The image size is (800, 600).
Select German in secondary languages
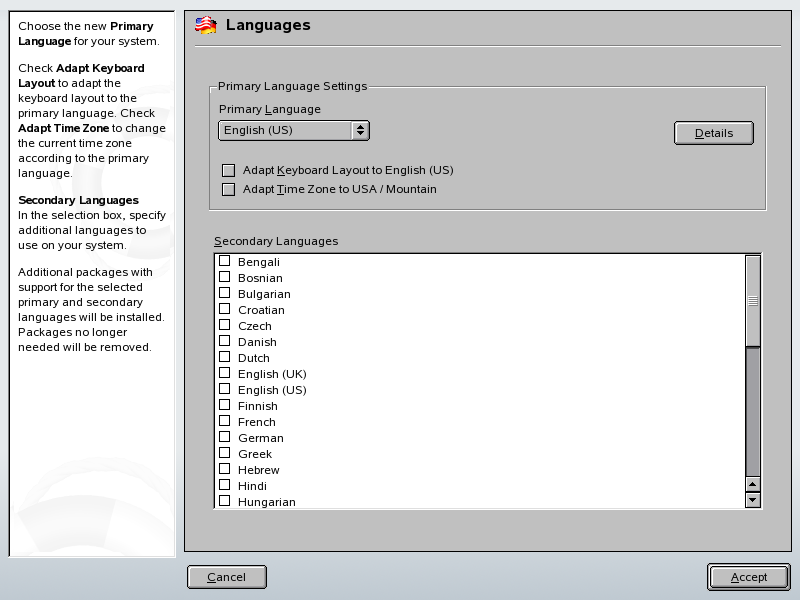point(225,437)
